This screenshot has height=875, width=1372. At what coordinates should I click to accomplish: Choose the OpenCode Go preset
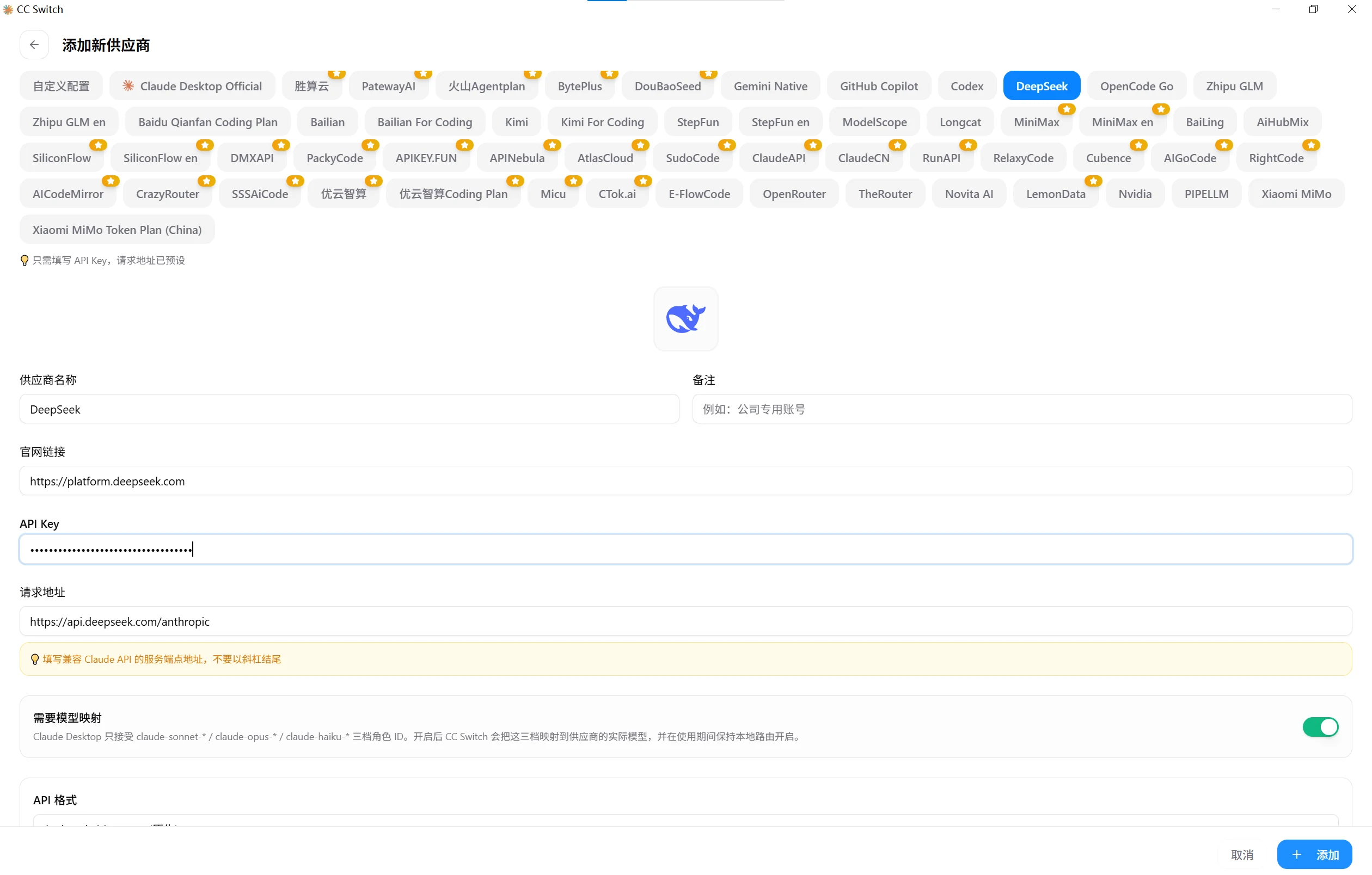(1137, 86)
